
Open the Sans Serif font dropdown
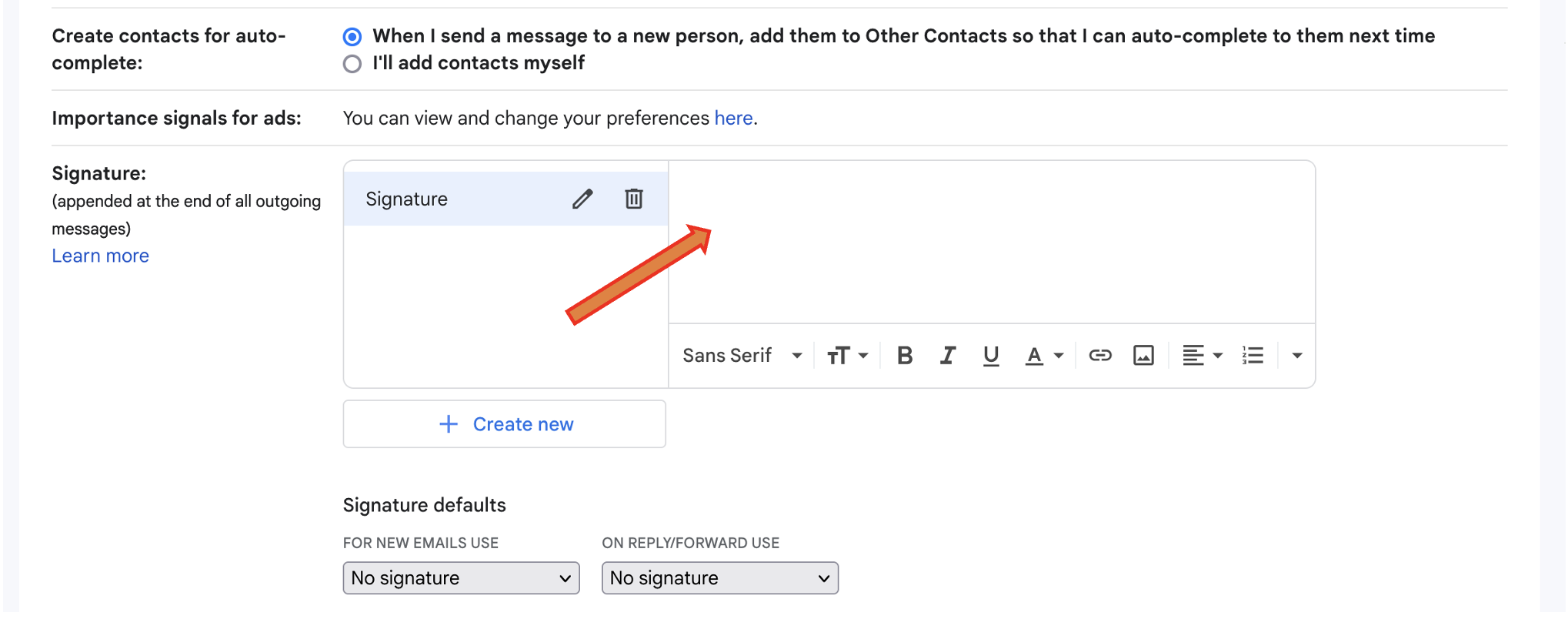pos(742,355)
